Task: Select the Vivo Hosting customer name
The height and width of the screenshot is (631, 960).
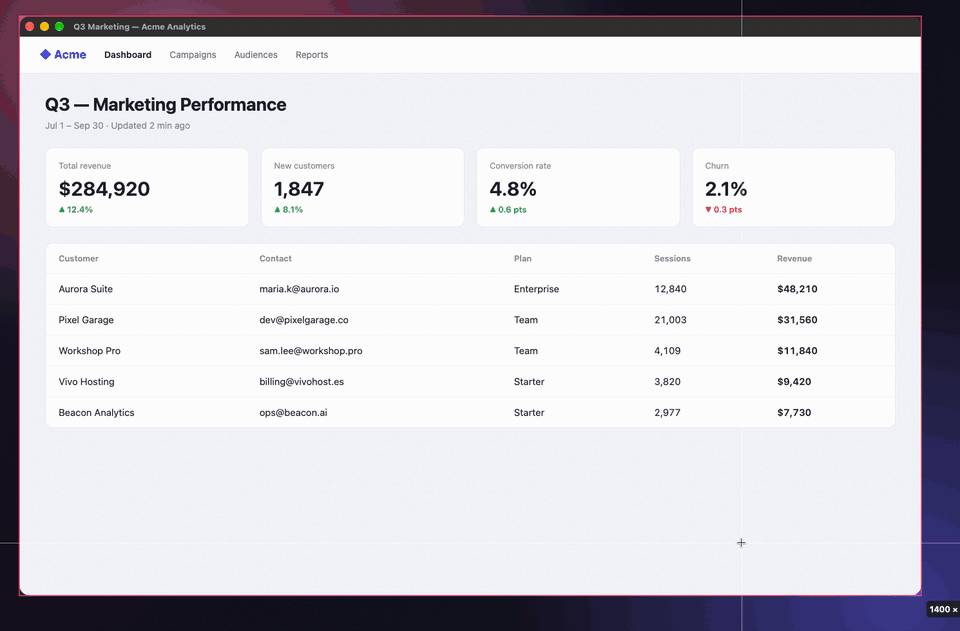Action: (86, 382)
